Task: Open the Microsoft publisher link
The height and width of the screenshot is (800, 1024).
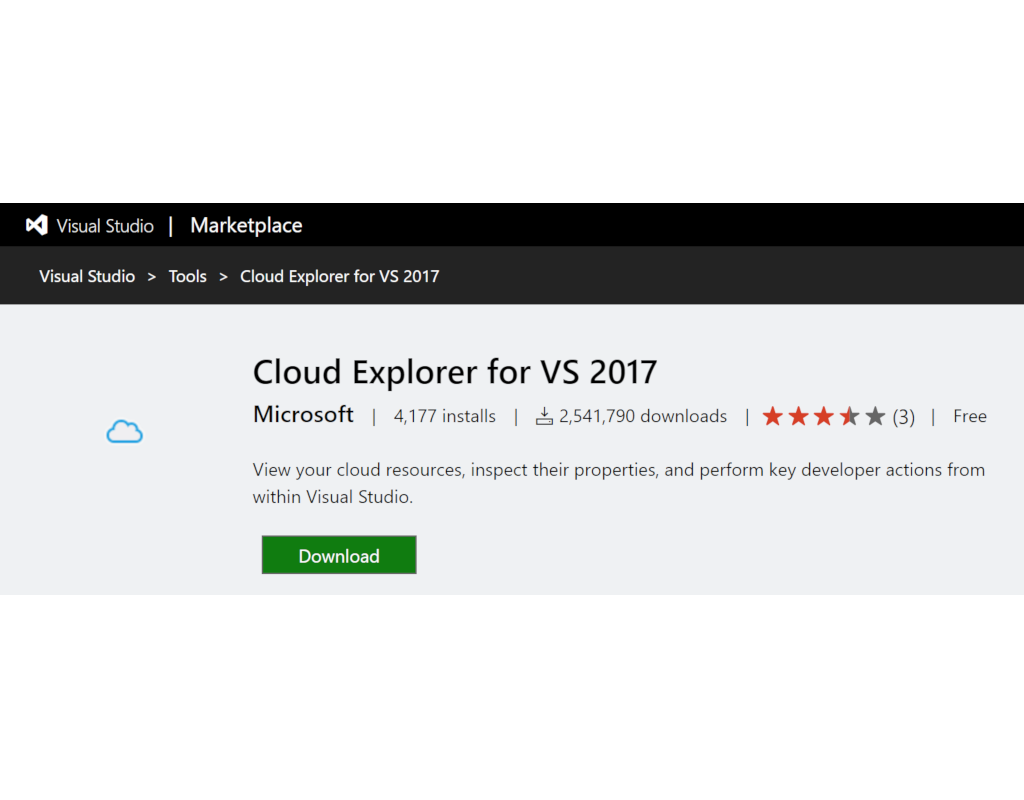Action: [x=303, y=415]
